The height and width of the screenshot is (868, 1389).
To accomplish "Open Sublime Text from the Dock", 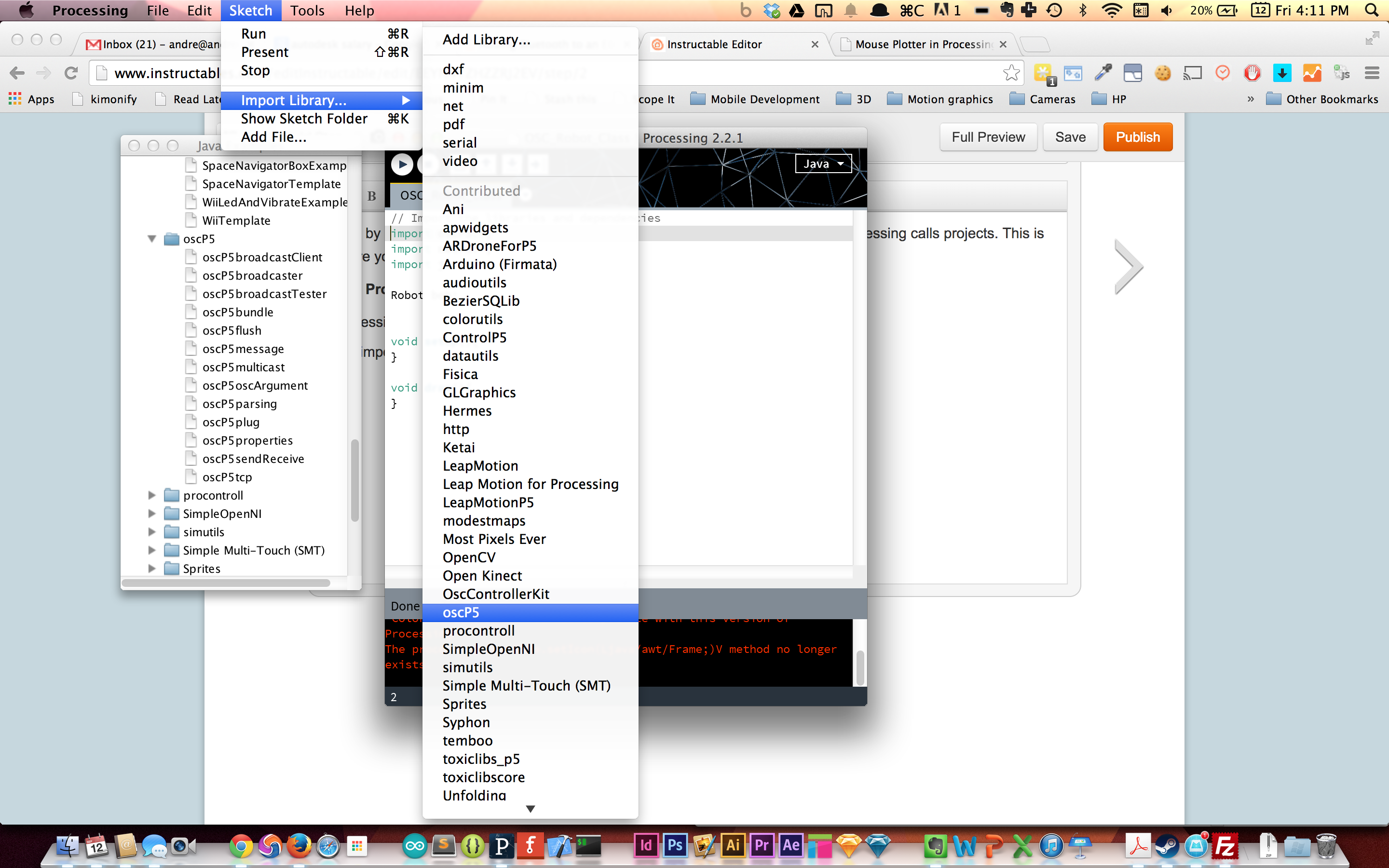I will point(444,846).
